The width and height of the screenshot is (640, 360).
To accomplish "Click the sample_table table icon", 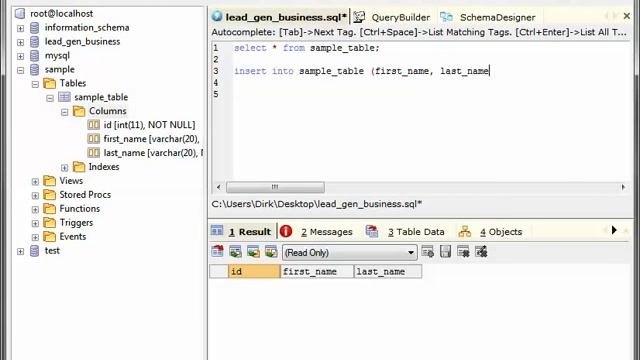I will (x=64, y=97).
